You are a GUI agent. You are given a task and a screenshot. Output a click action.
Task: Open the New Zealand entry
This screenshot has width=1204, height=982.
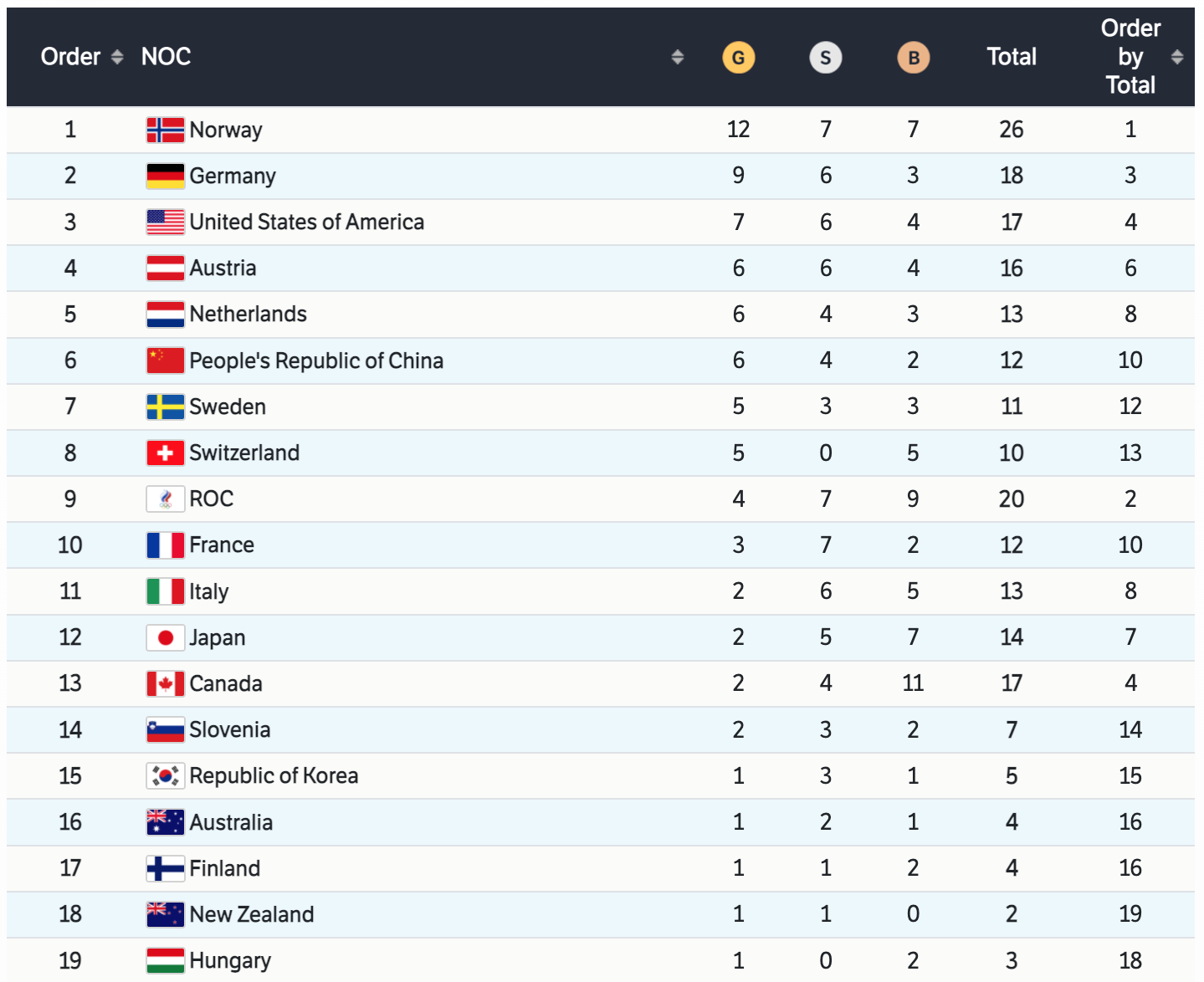click(x=251, y=914)
